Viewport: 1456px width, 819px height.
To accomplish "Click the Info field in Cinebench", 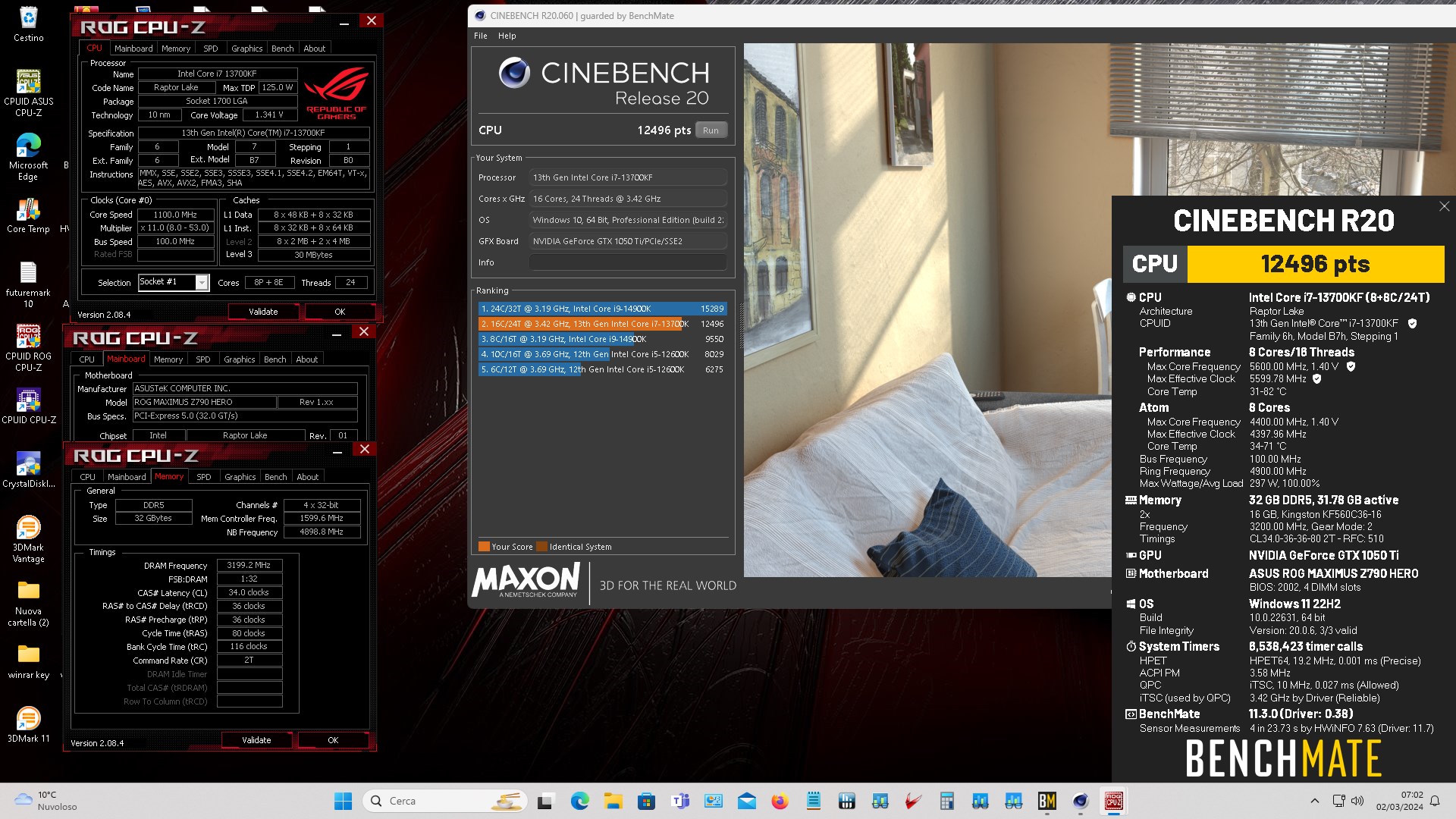I will 628,262.
